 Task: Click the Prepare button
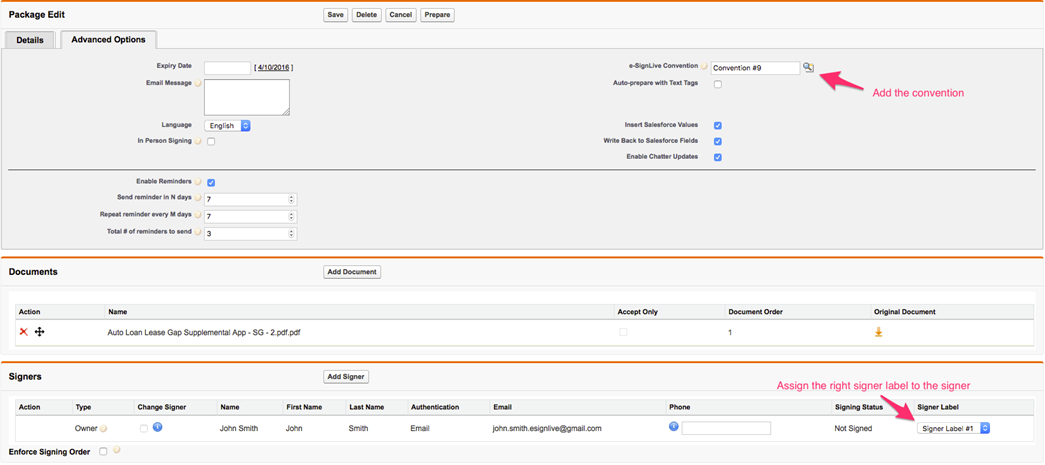pos(437,15)
